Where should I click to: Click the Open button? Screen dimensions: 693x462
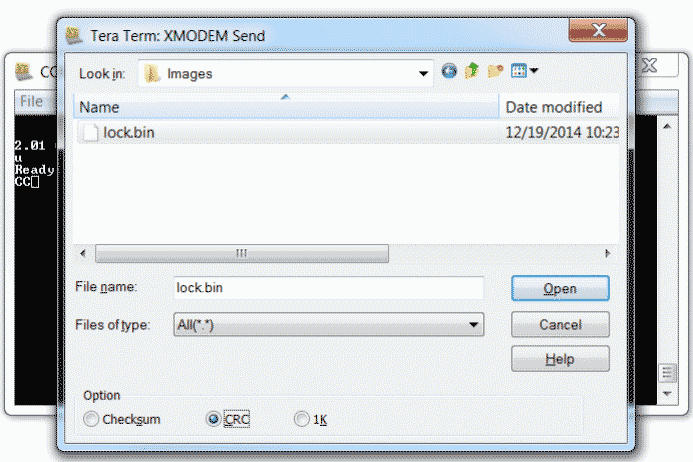[560, 288]
